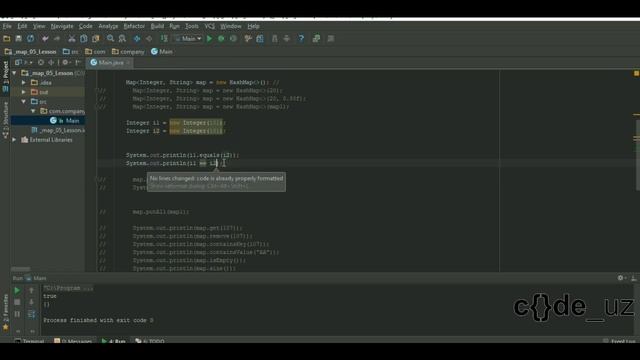This screenshot has width=640, height=360.
Task: Click the company breadcrumb in navigation bar
Action: pyautogui.click(x=128, y=52)
